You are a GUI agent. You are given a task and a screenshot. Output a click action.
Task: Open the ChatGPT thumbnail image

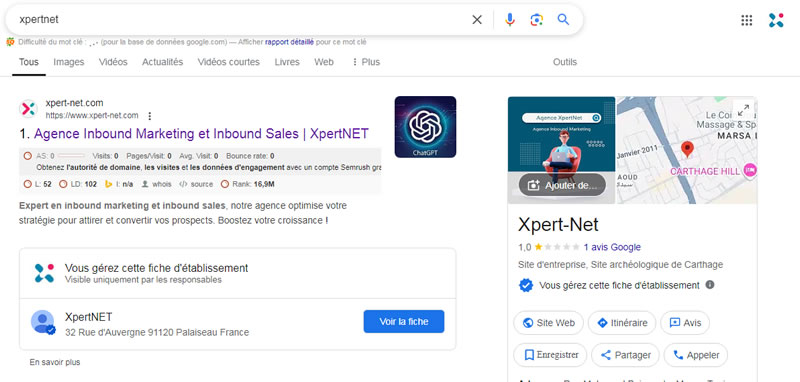[x=425, y=127]
